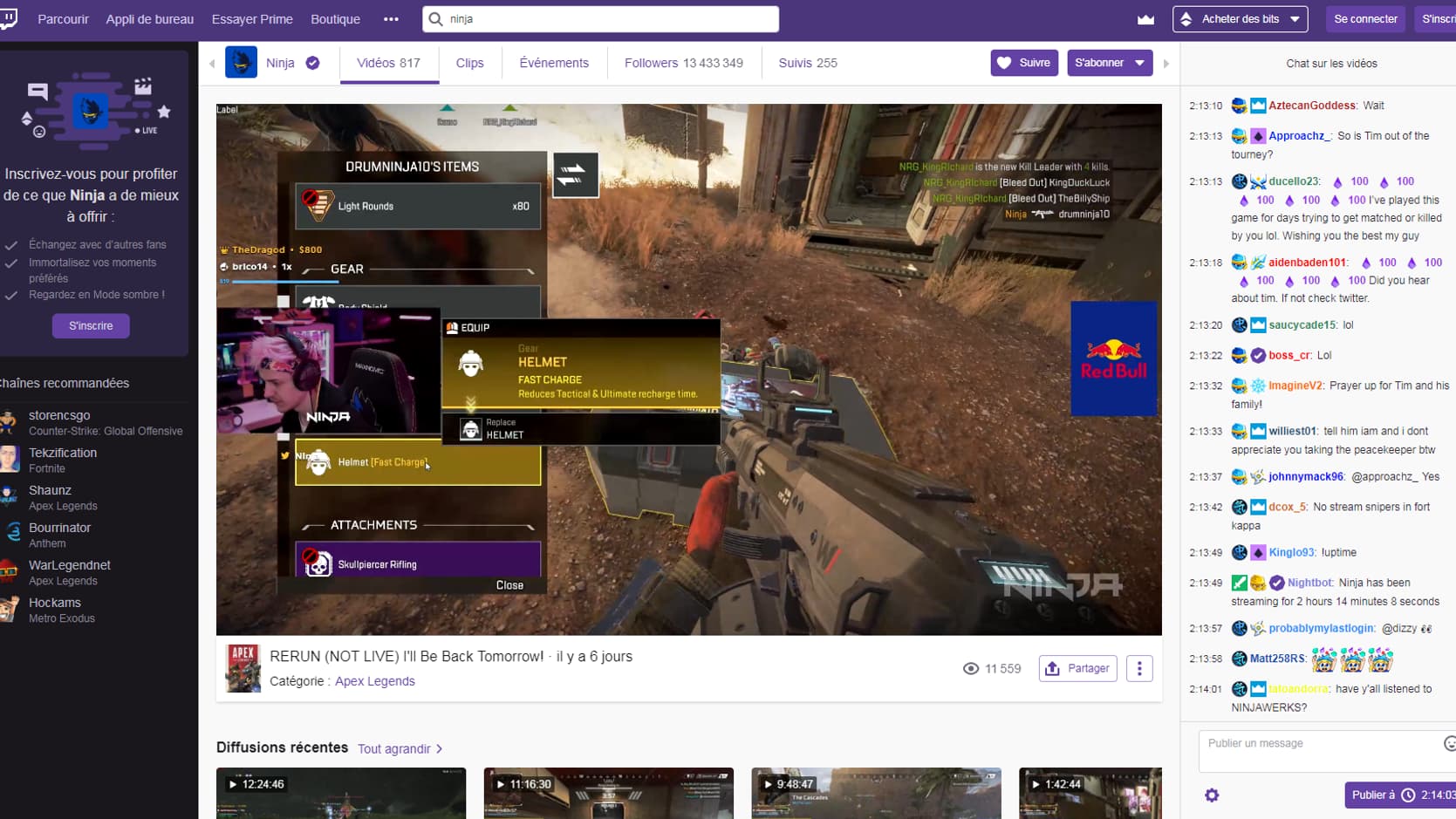Image resolution: width=1456 pixels, height=819 pixels.
Task: Open the 11:16:30 broadcast thumbnail
Action: point(609,793)
